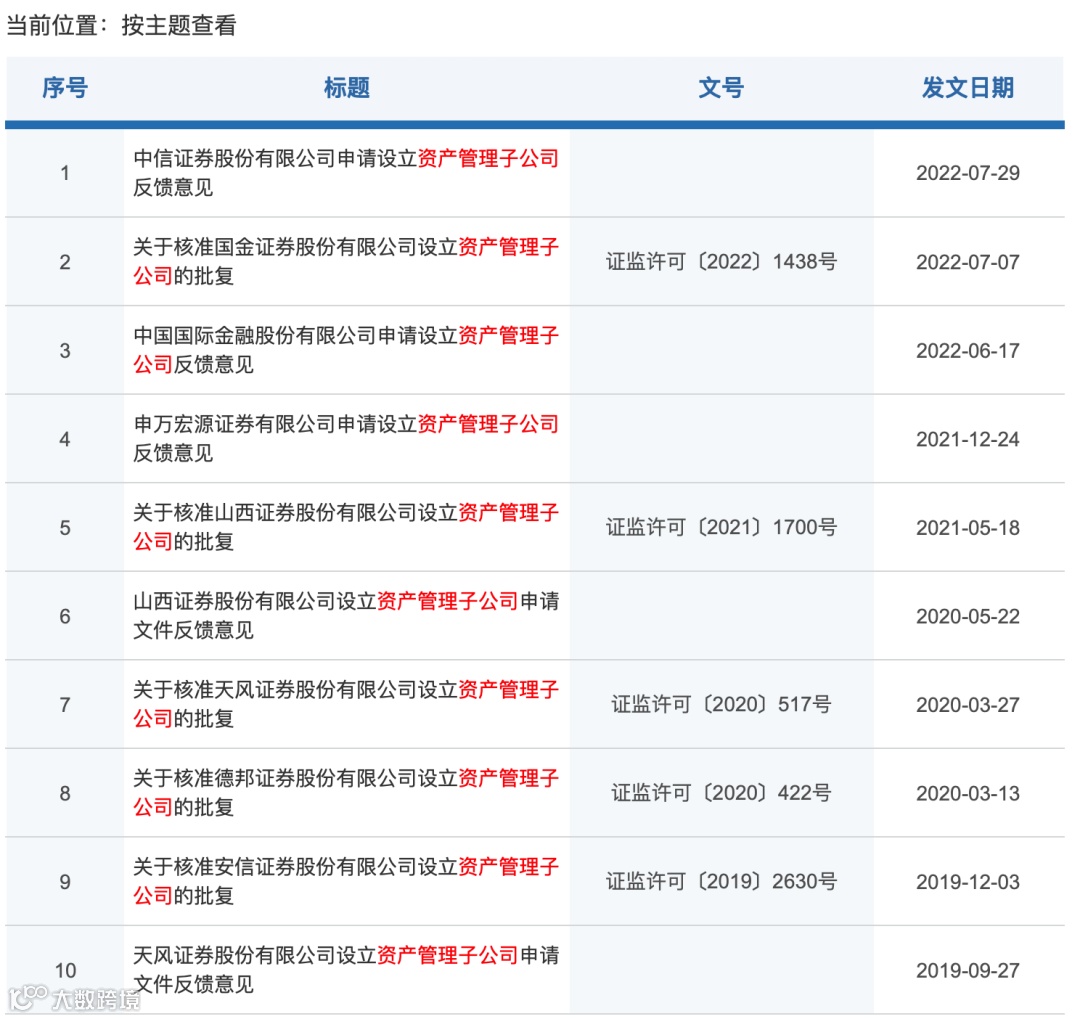Click the 发文日期 column header
Viewport: 1080px width, 1019px height.
point(968,88)
